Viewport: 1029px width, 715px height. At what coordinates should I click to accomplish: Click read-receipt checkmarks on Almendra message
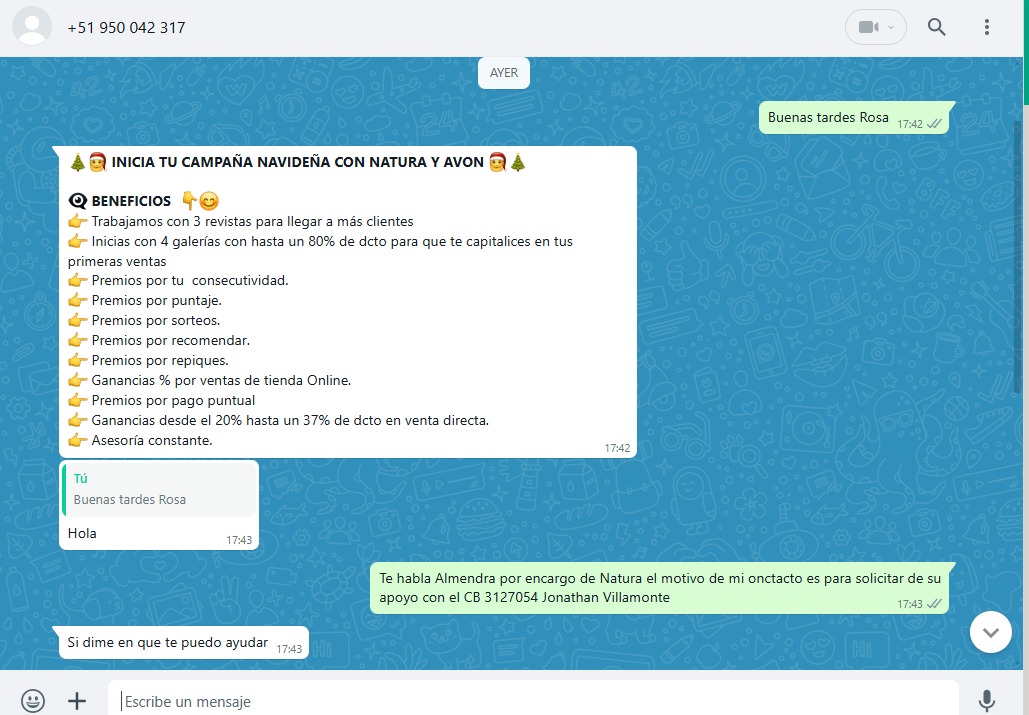pyautogui.click(x=934, y=604)
